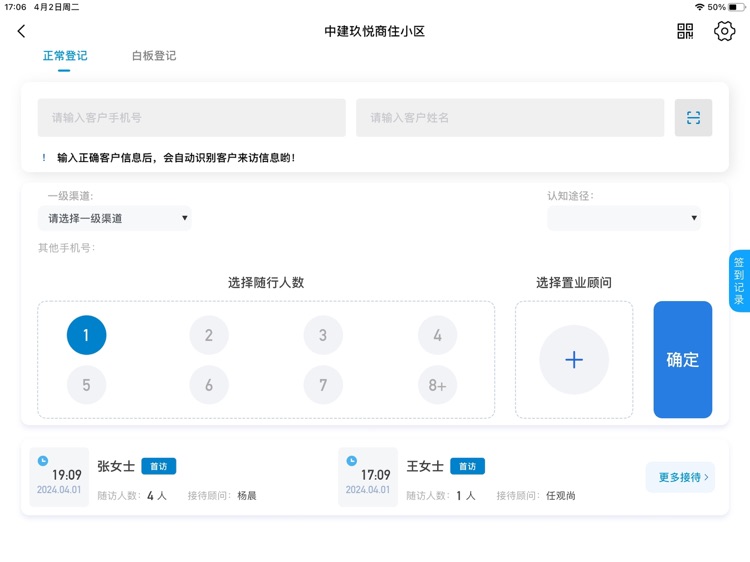Tap the Wi-Fi icon in the status bar
The height and width of the screenshot is (562, 750).
700,7
